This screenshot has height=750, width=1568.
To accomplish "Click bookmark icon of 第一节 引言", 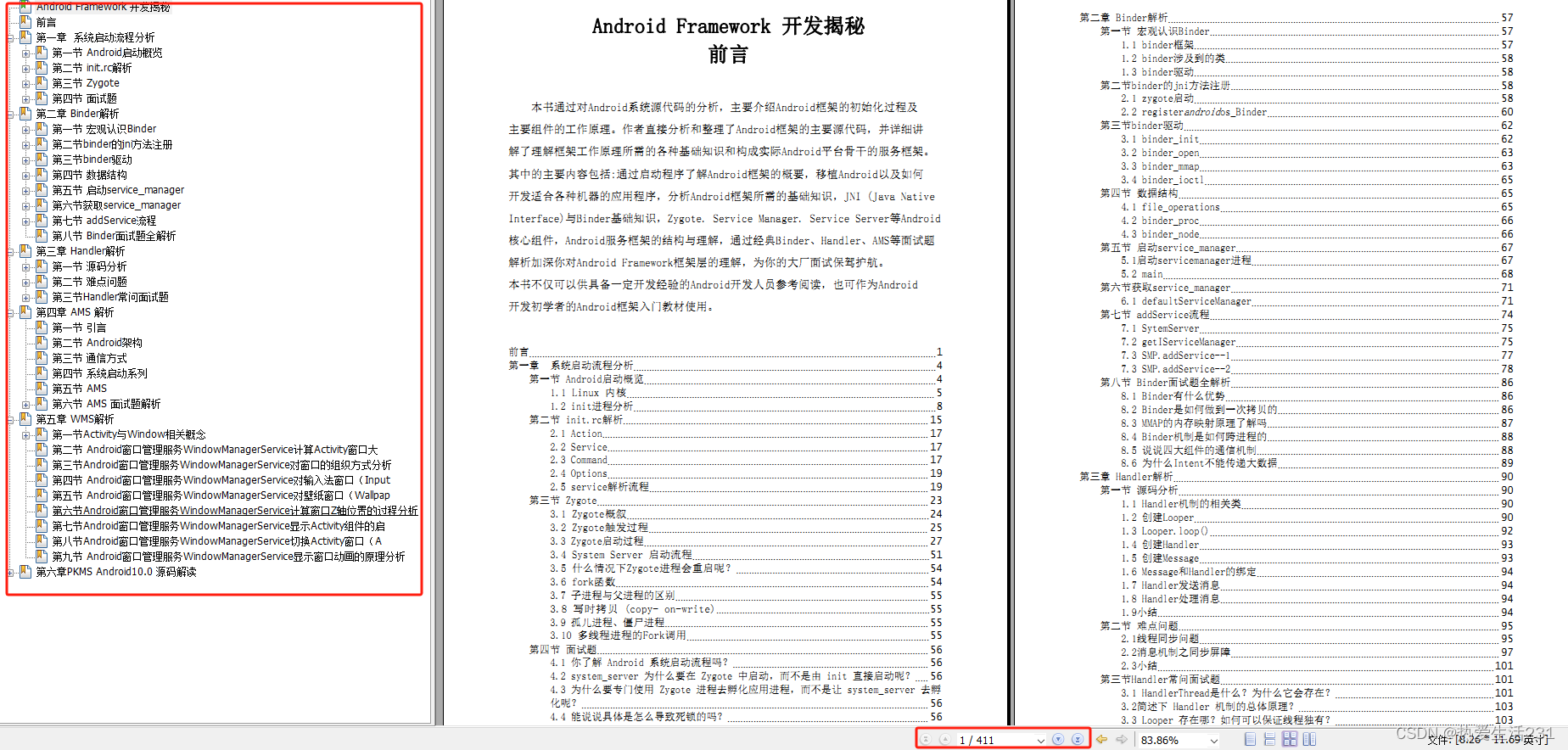I will point(42,327).
